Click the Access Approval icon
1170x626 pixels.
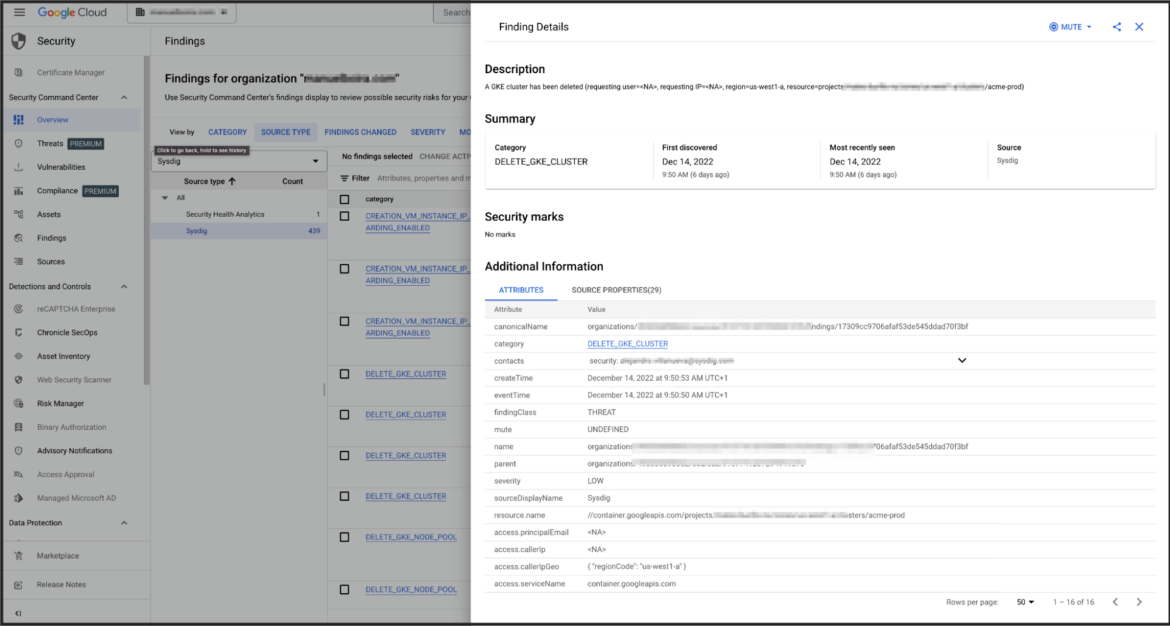[x=19, y=475]
